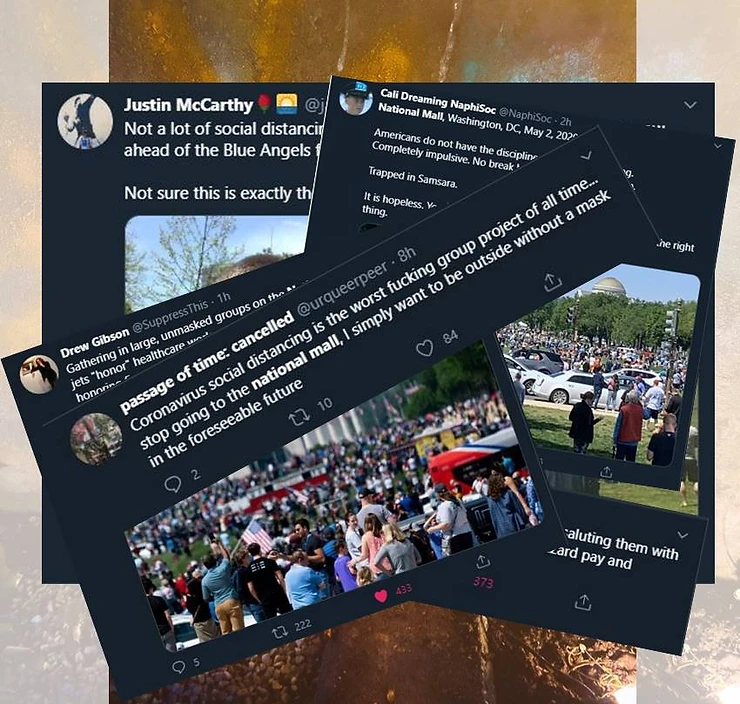Click the retweet icon showing 10
Image resolution: width=740 pixels, height=704 pixels.
coord(299,418)
